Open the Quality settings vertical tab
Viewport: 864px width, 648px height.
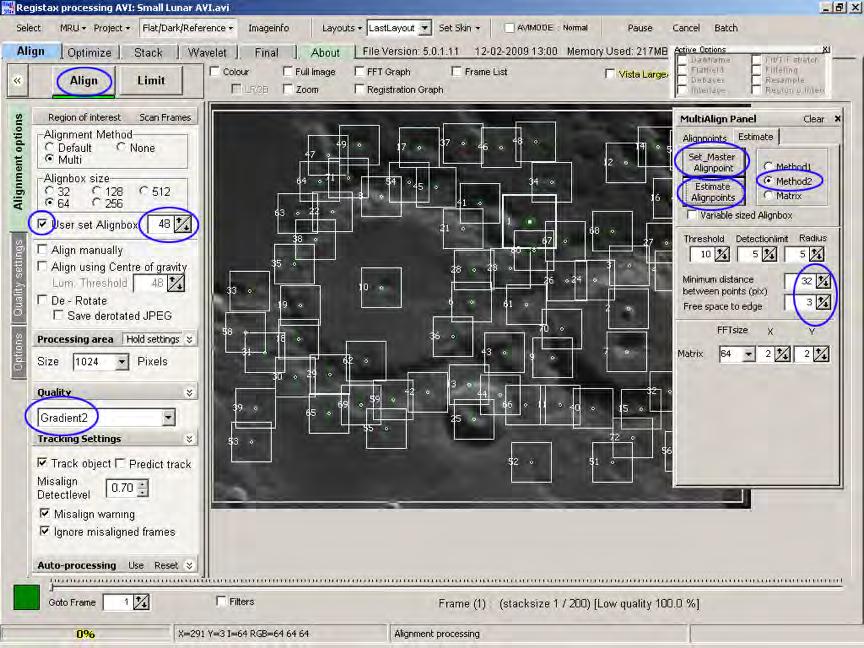(18, 277)
